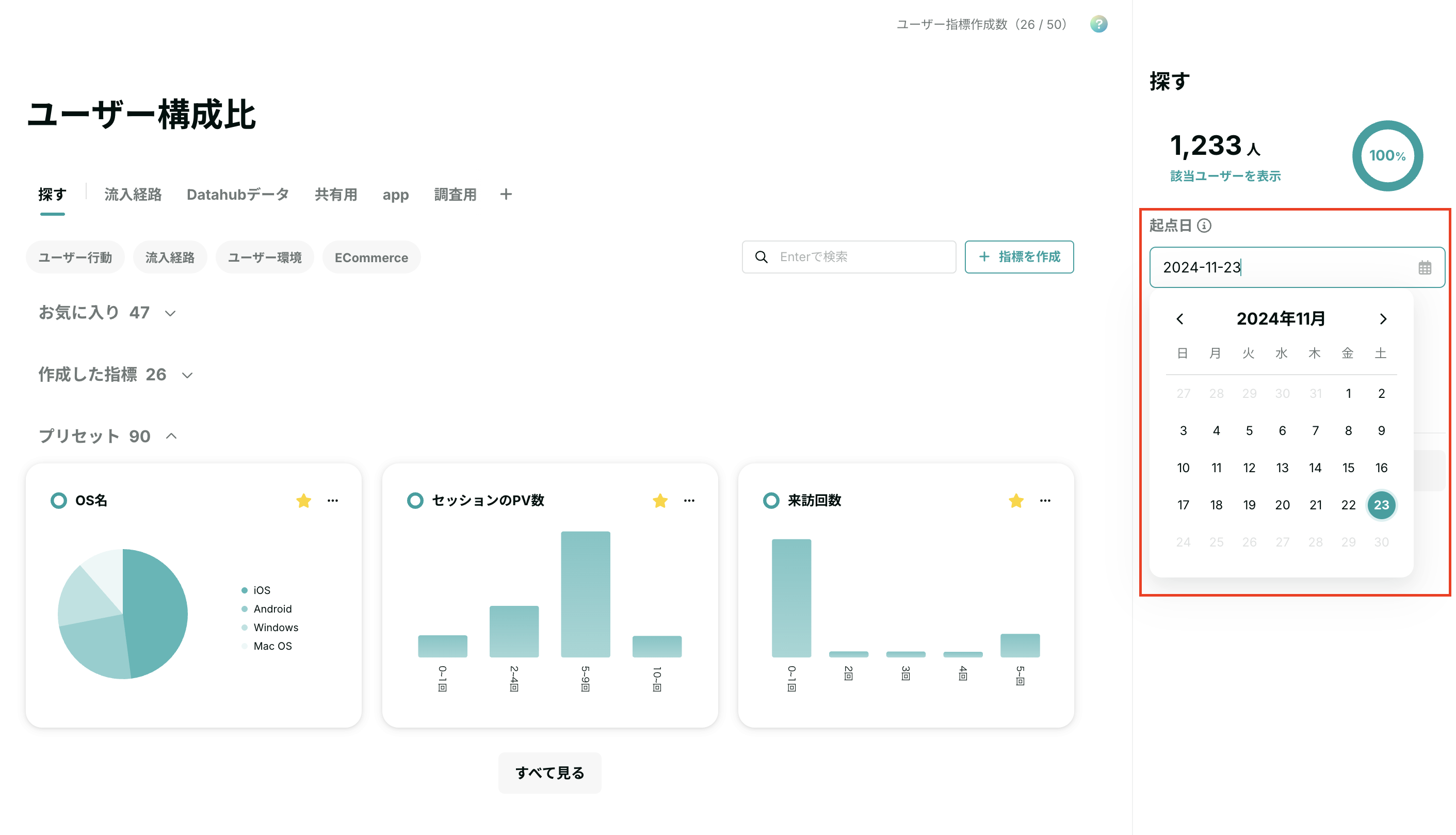Viewport: 1456px width, 835px height.
Task: Select the 来訪回数 radio circle
Action: pos(771,501)
